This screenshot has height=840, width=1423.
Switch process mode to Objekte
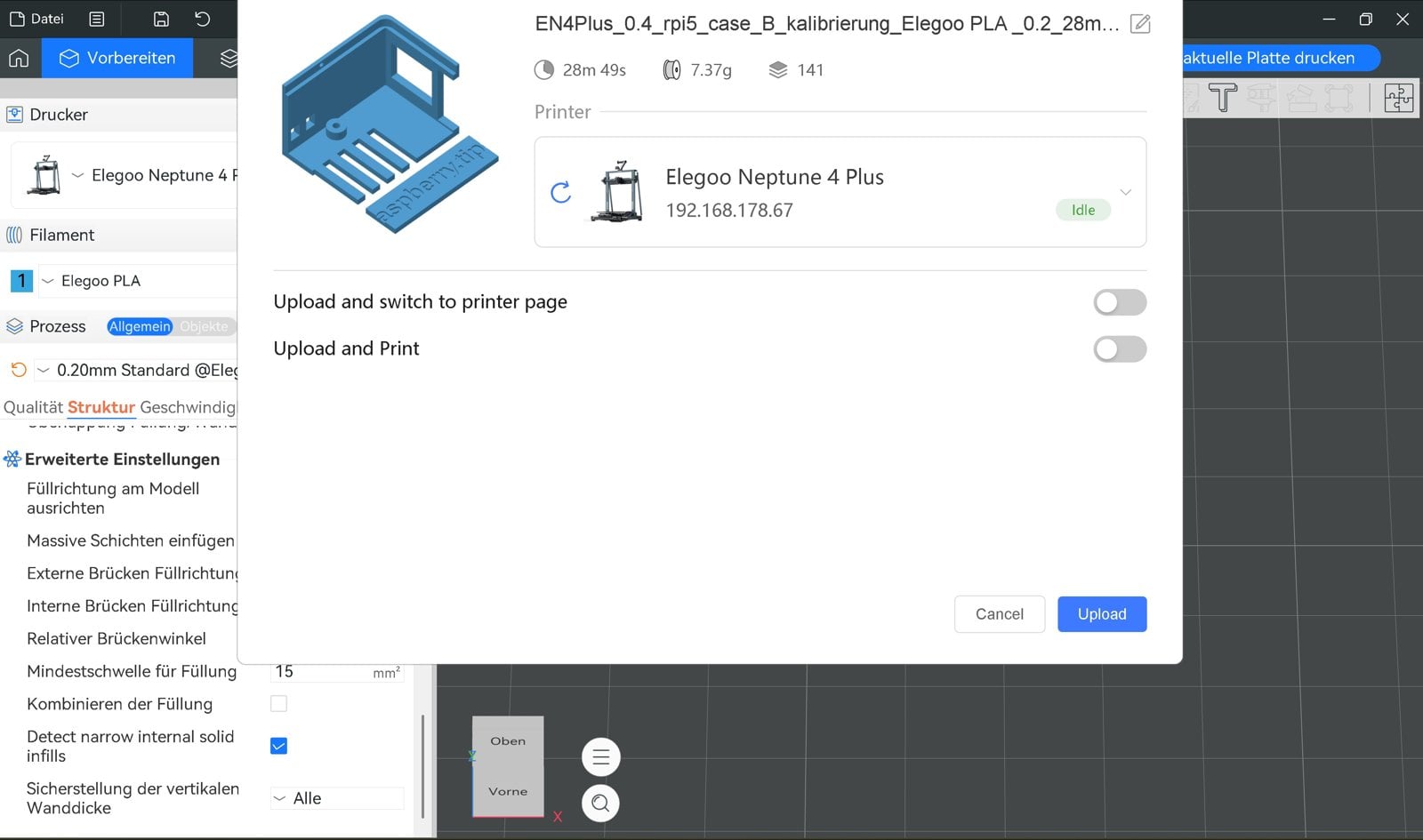pos(205,326)
